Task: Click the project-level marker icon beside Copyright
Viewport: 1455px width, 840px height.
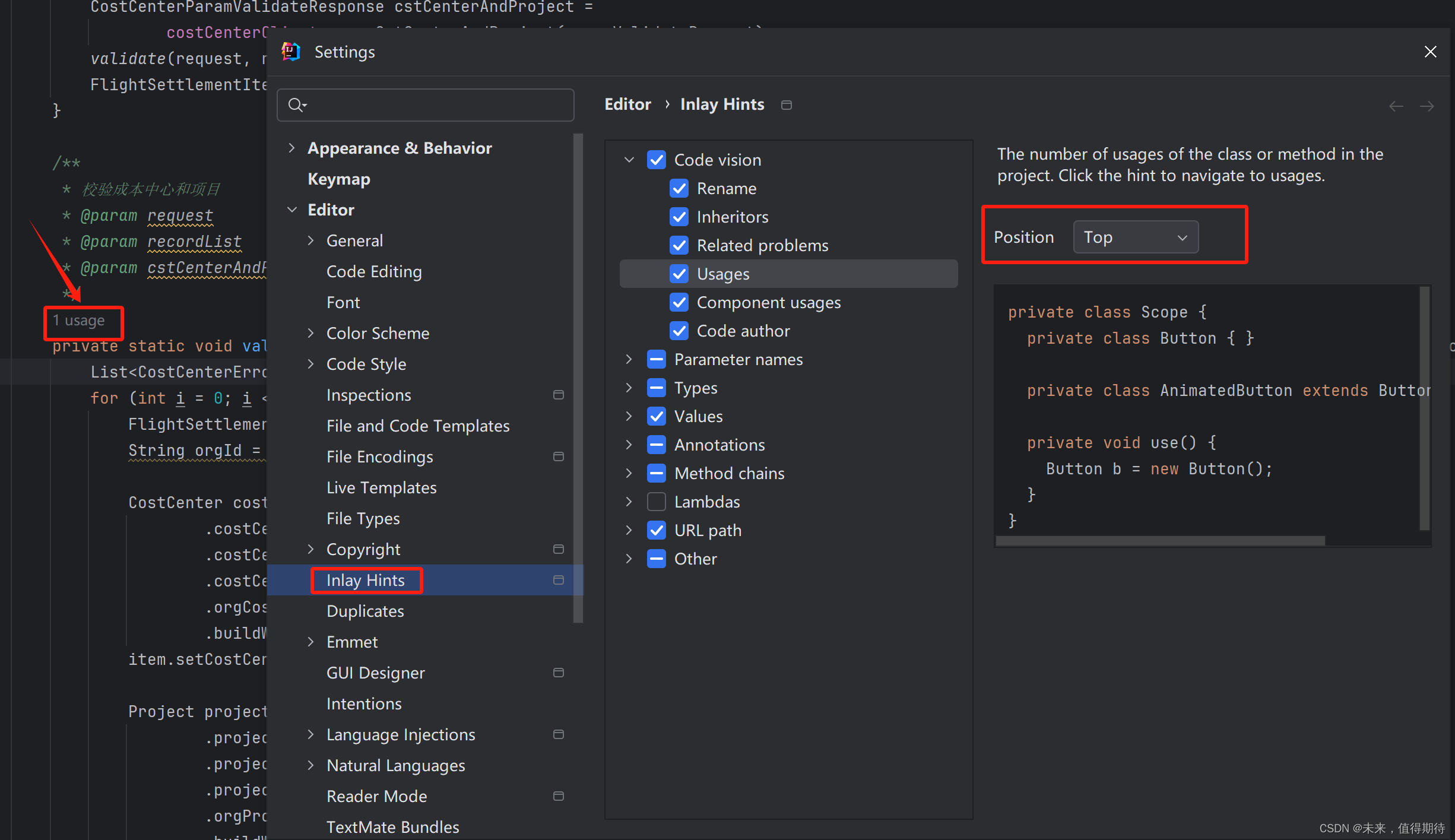Action: pyautogui.click(x=558, y=549)
